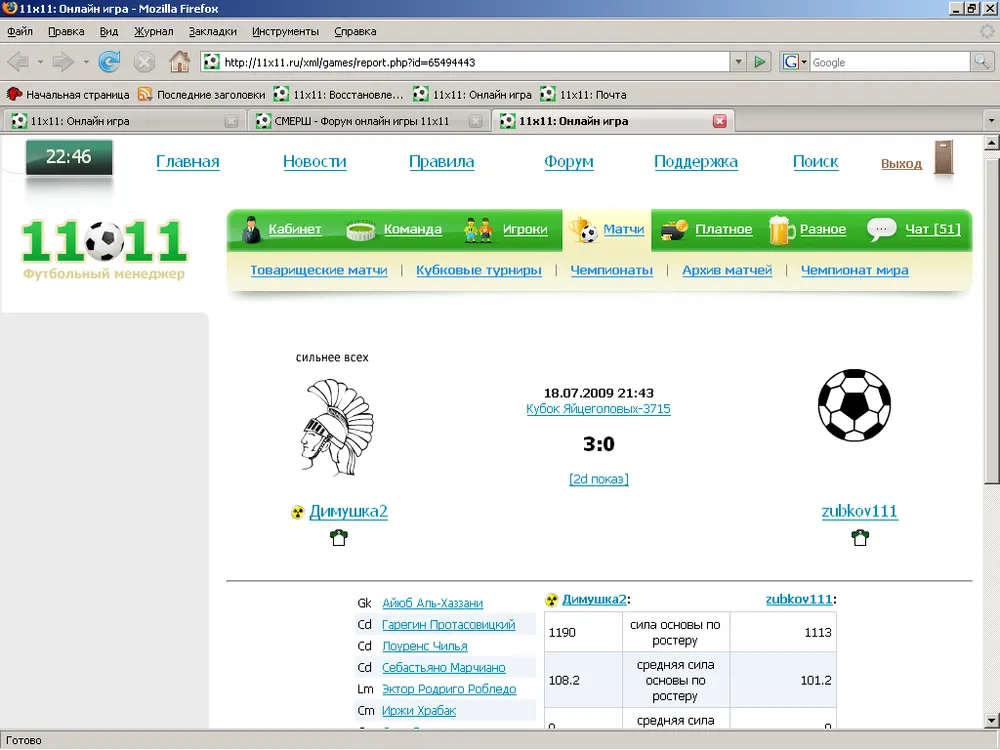
Task: Open the Файл menu
Action: (20, 31)
